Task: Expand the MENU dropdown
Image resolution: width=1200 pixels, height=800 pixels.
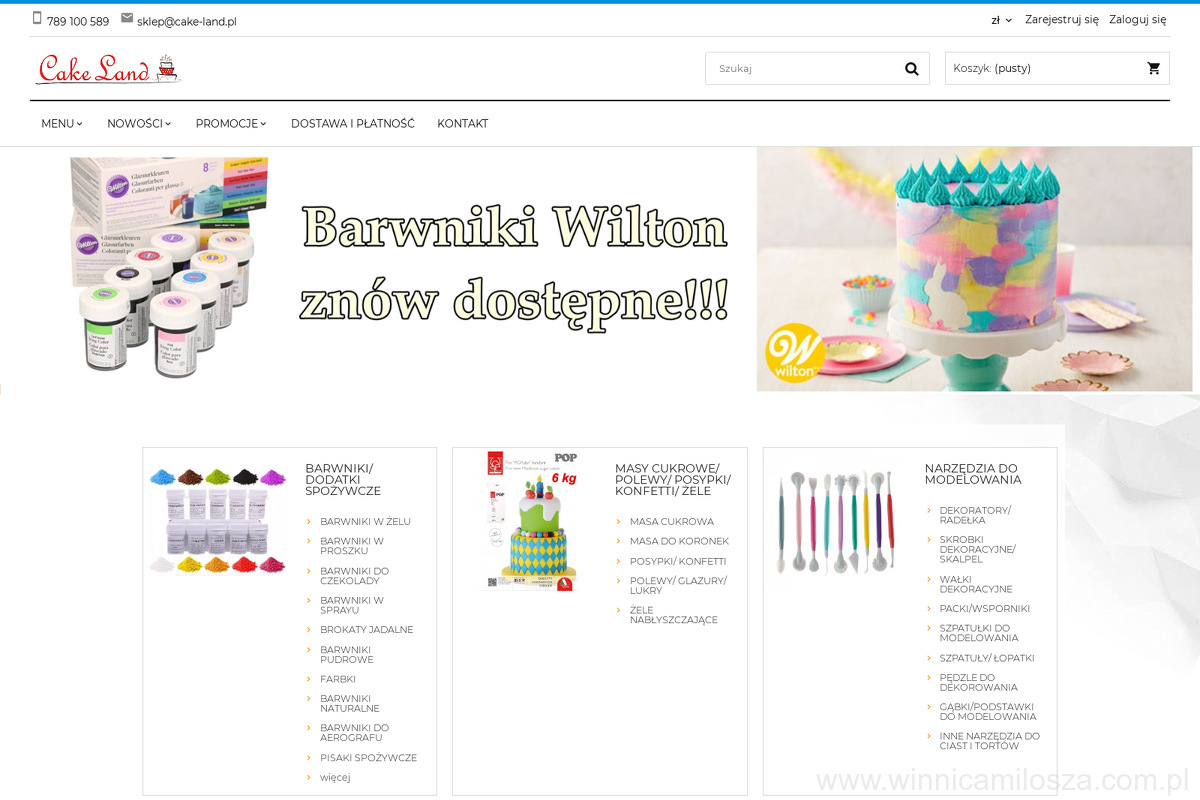Action: (x=62, y=124)
